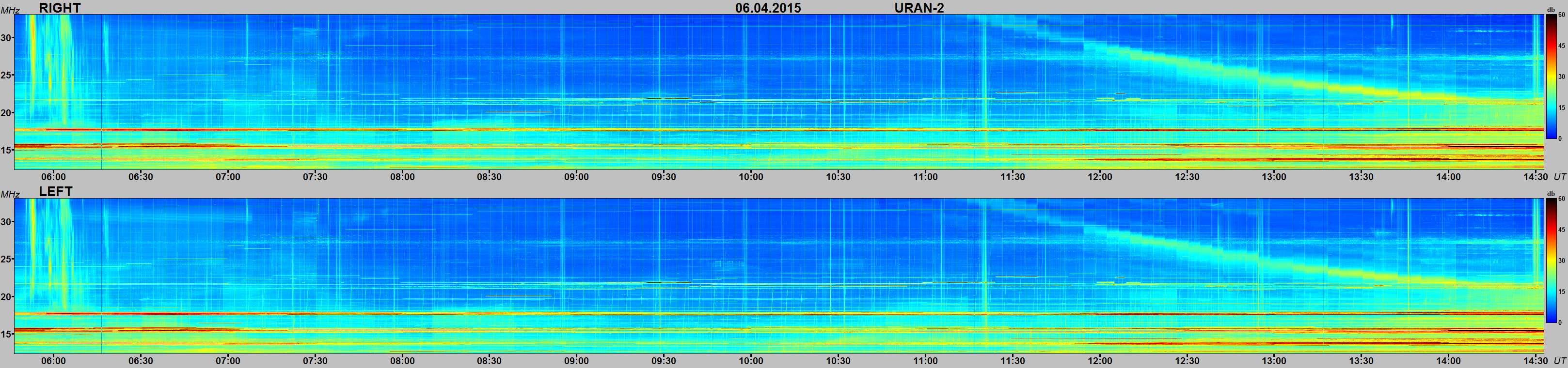1568x368 pixels.
Task: Click the MHz axis label of RIGHT panel
Action: point(10,10)
